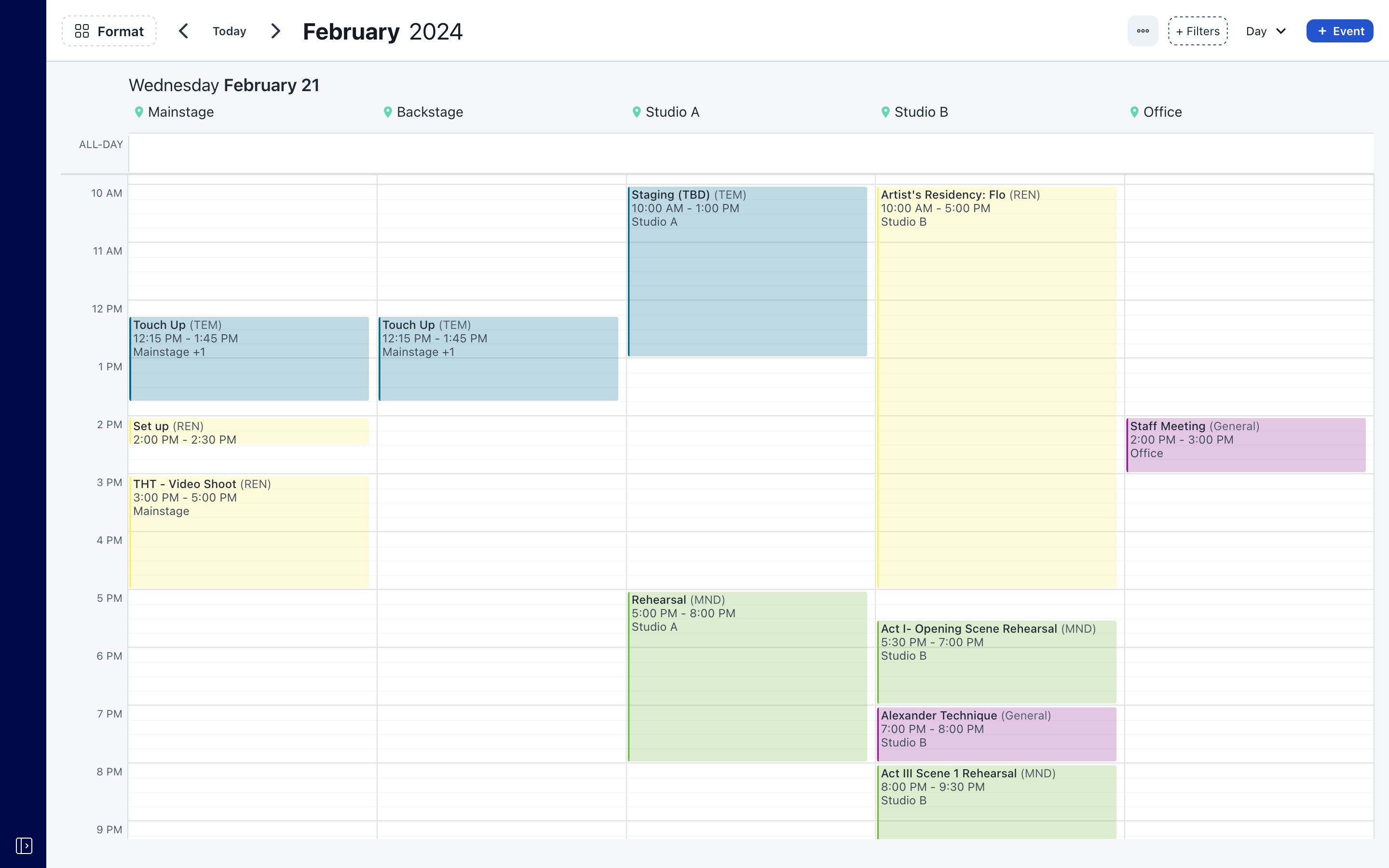Go to next day arrow

pos(275,31)
